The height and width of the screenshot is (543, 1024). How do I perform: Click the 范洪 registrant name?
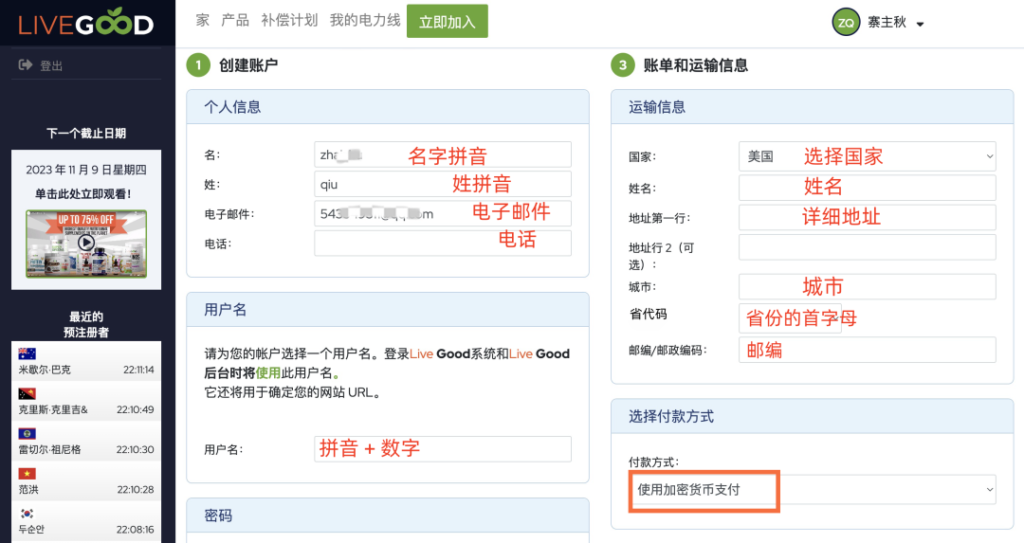point(28,489)
